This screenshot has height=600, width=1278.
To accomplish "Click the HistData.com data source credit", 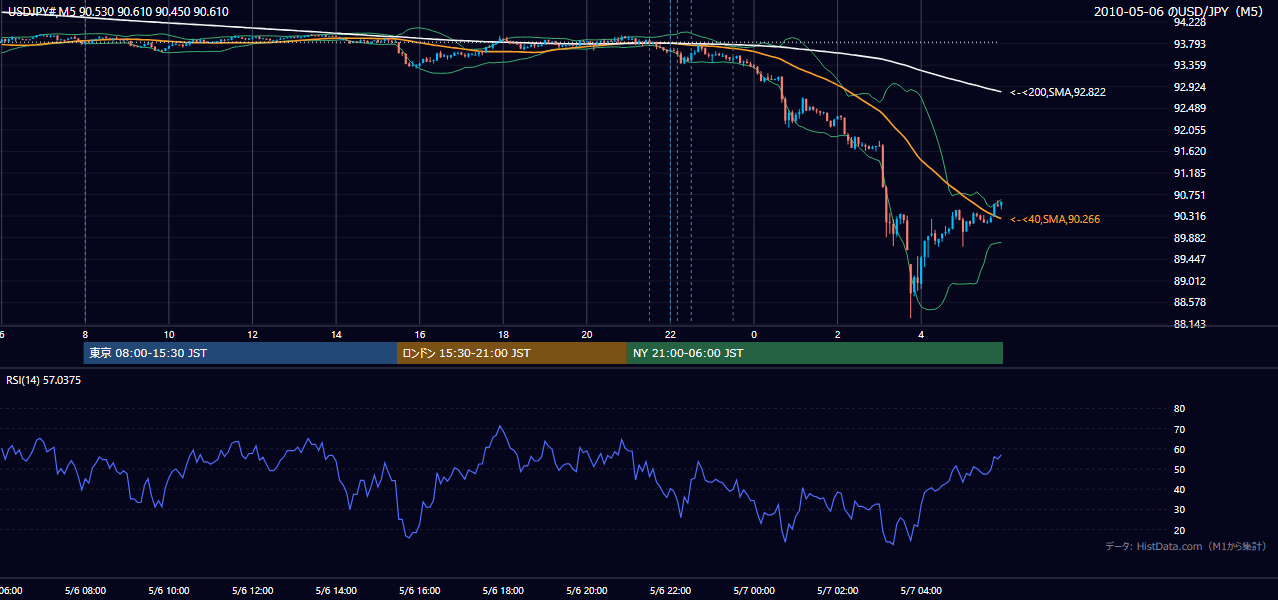I will pos(1186,546).
